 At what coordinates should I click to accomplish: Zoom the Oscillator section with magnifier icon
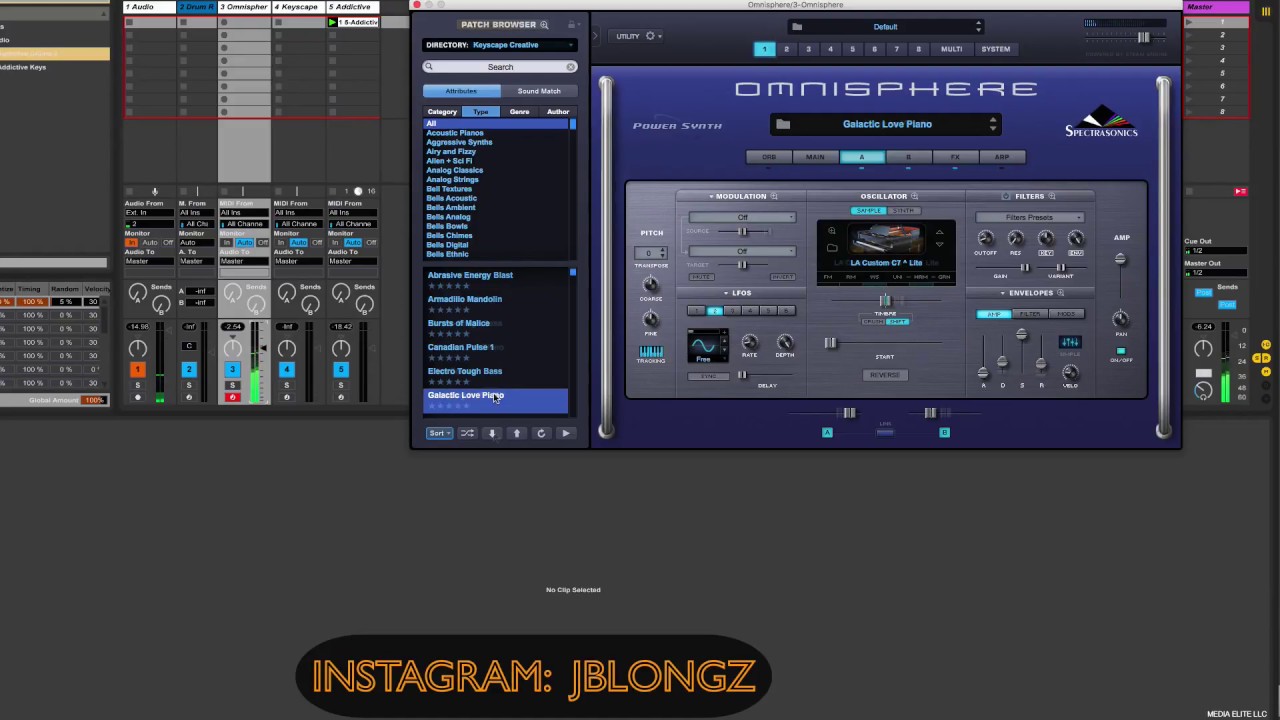click(914, 196)
